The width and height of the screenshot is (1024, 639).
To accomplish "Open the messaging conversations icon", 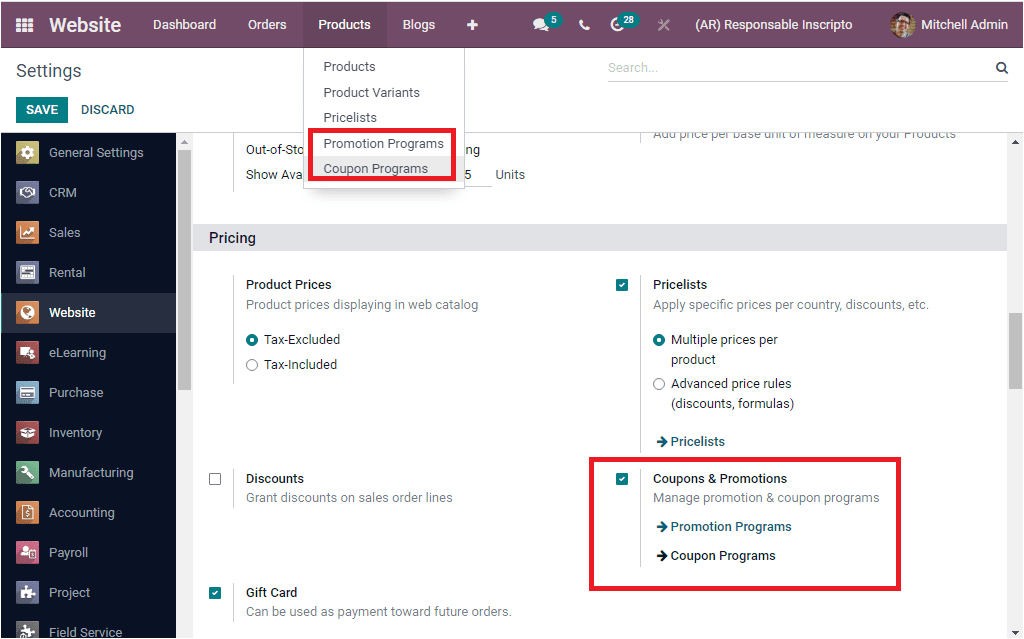I will click(x=540, y=25).
